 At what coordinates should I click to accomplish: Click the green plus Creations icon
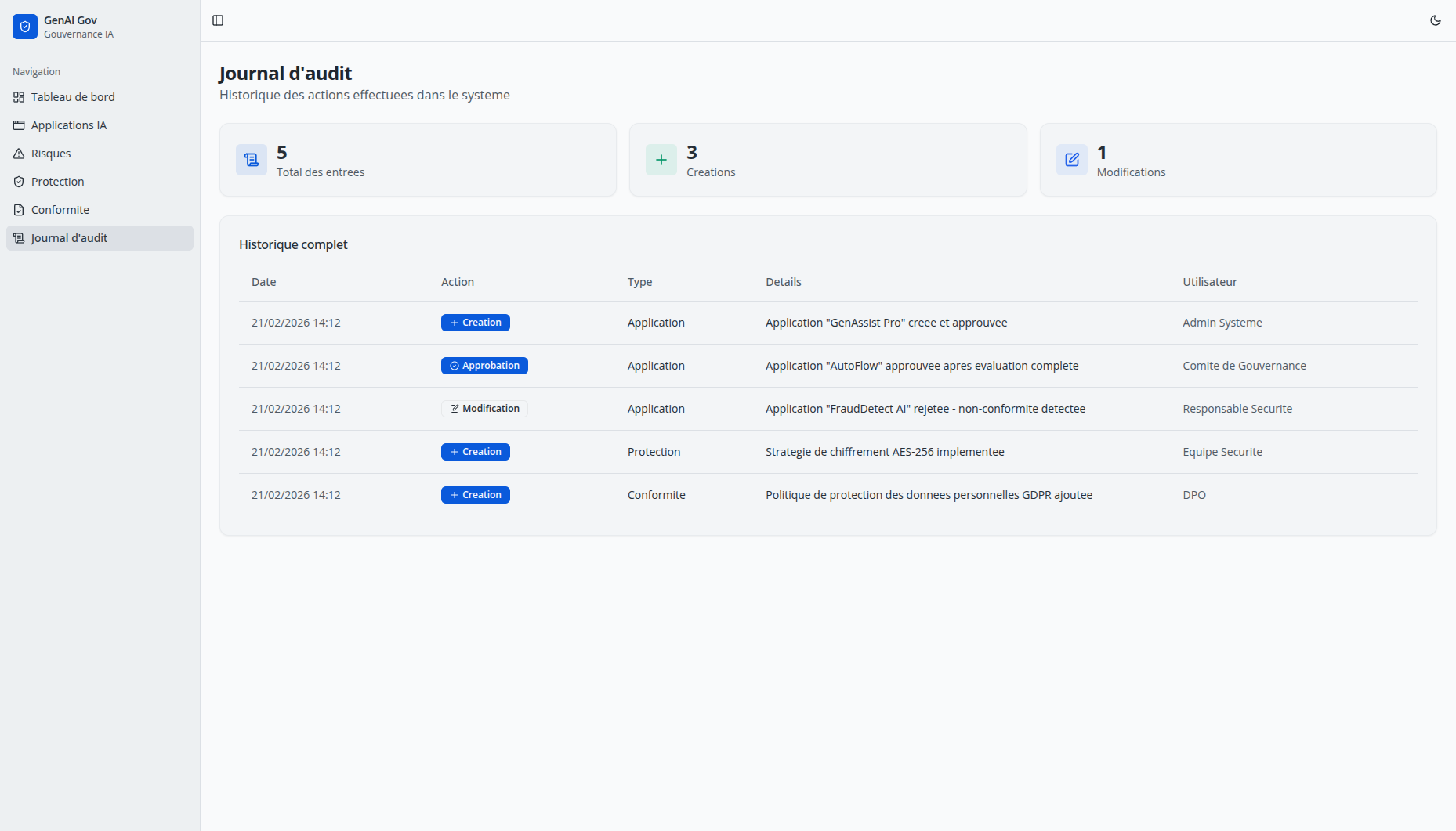[x=661, y=160]
